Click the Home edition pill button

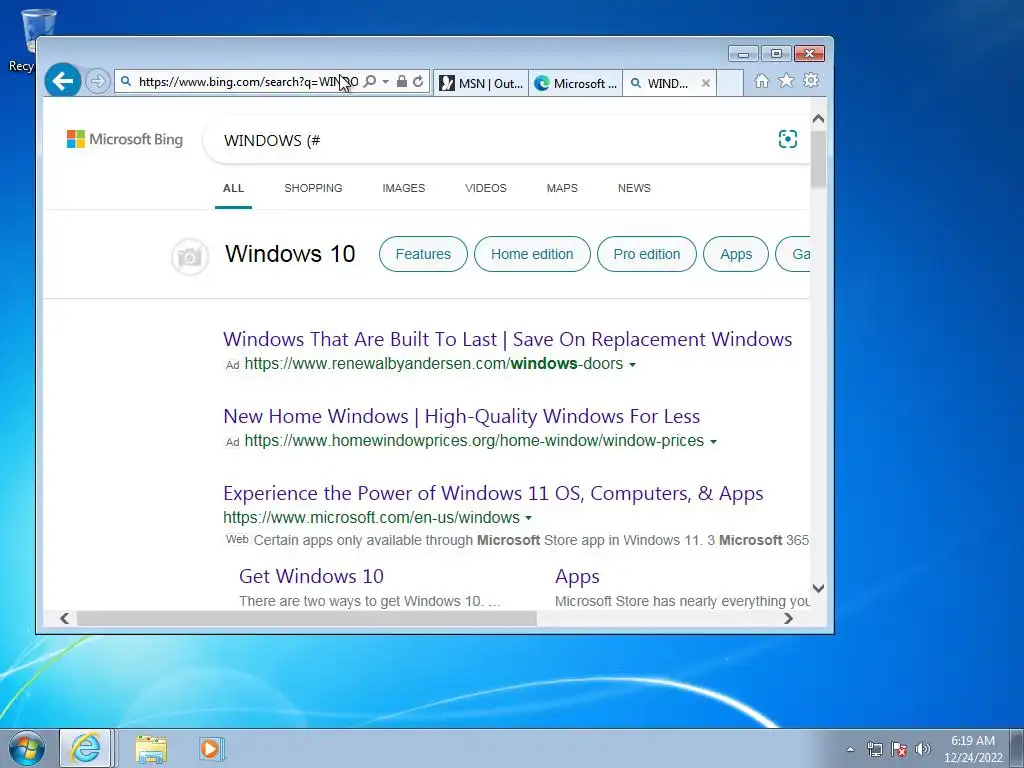pyautogui.click(x=532, y=254)
